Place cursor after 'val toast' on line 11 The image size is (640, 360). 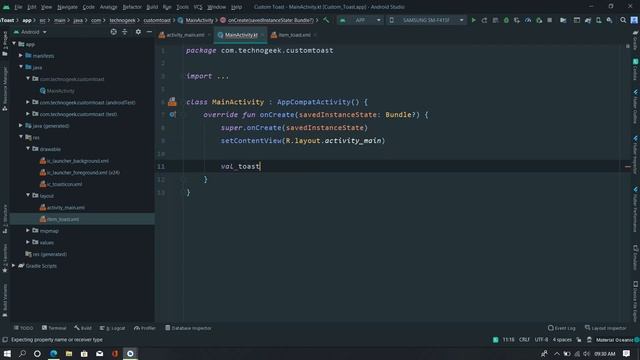(x=260, y=166)
